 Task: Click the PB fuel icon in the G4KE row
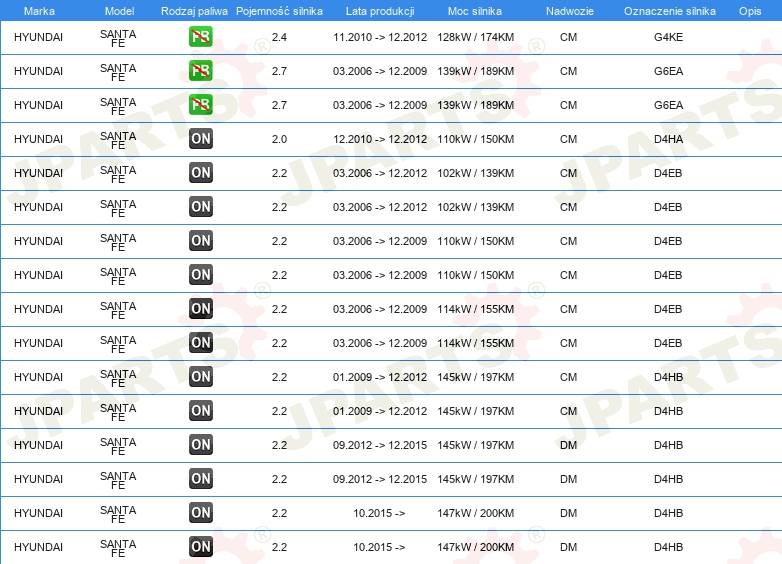pyautogui.click(x=200, y=37)
